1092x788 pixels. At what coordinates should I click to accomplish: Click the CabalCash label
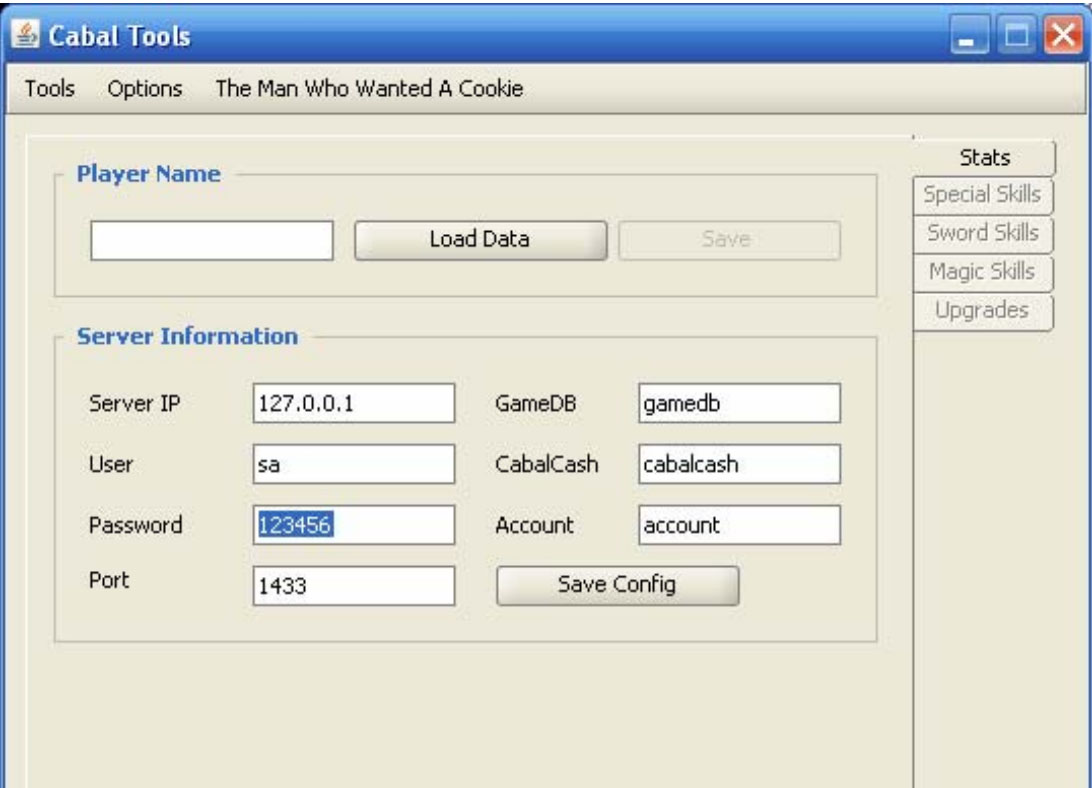point(547,464)
